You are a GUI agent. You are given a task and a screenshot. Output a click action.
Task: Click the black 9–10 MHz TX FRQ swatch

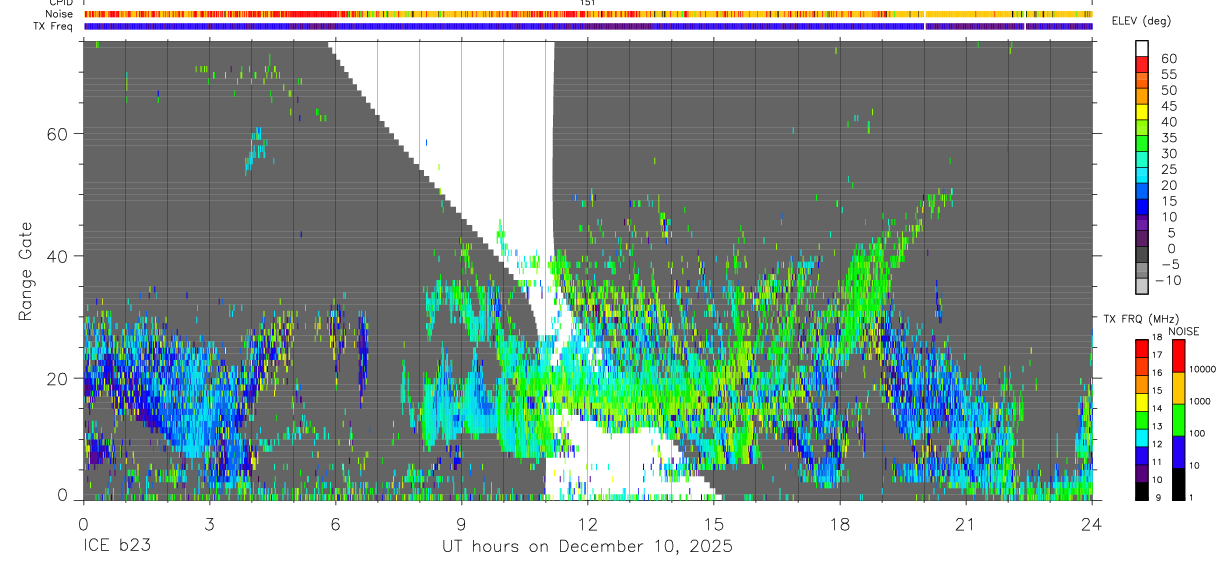pyautogui.click(x=1142, y=490)
